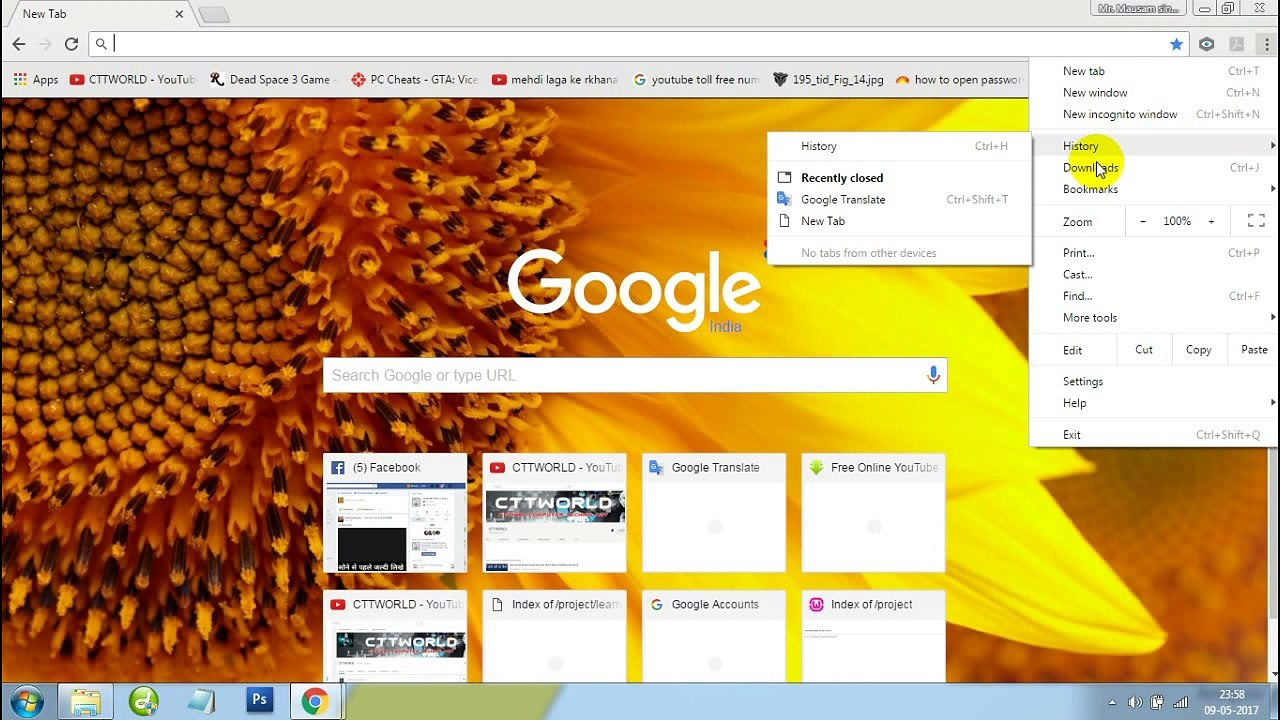Image resolution: width=1280 pixels, height=720 pixels.
Task: Click Copy in the Edit row
Action: pos(1198,350)
